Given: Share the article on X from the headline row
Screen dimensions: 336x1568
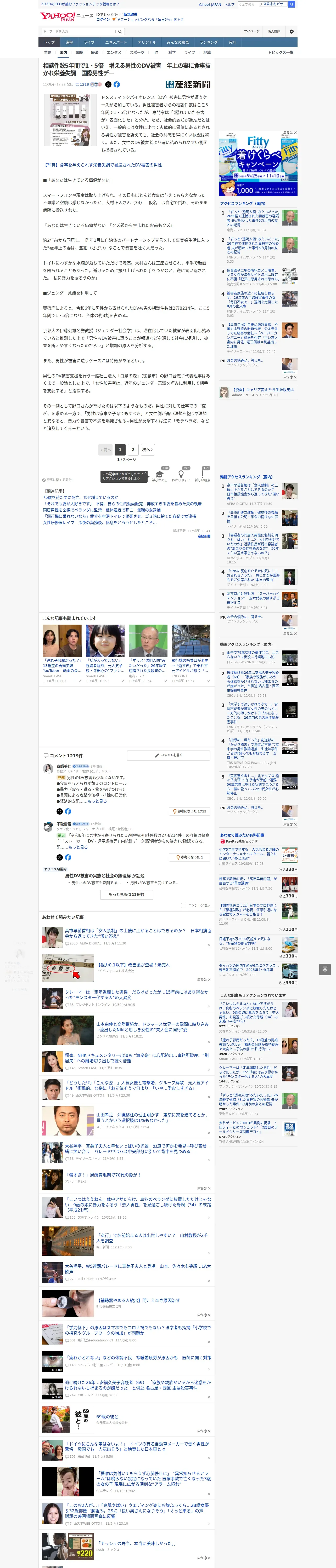Looking at the screenshot, I should coord(109,85).
